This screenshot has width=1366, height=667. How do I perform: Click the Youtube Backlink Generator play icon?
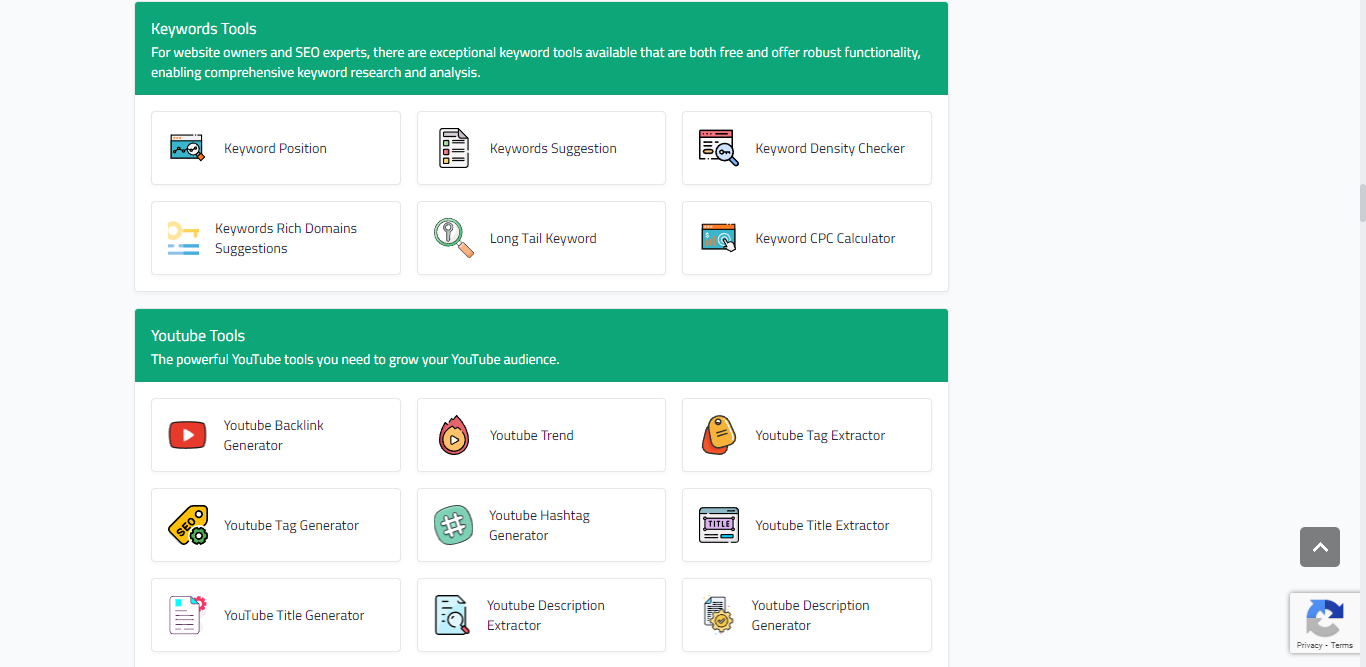(x=187, y=435)
